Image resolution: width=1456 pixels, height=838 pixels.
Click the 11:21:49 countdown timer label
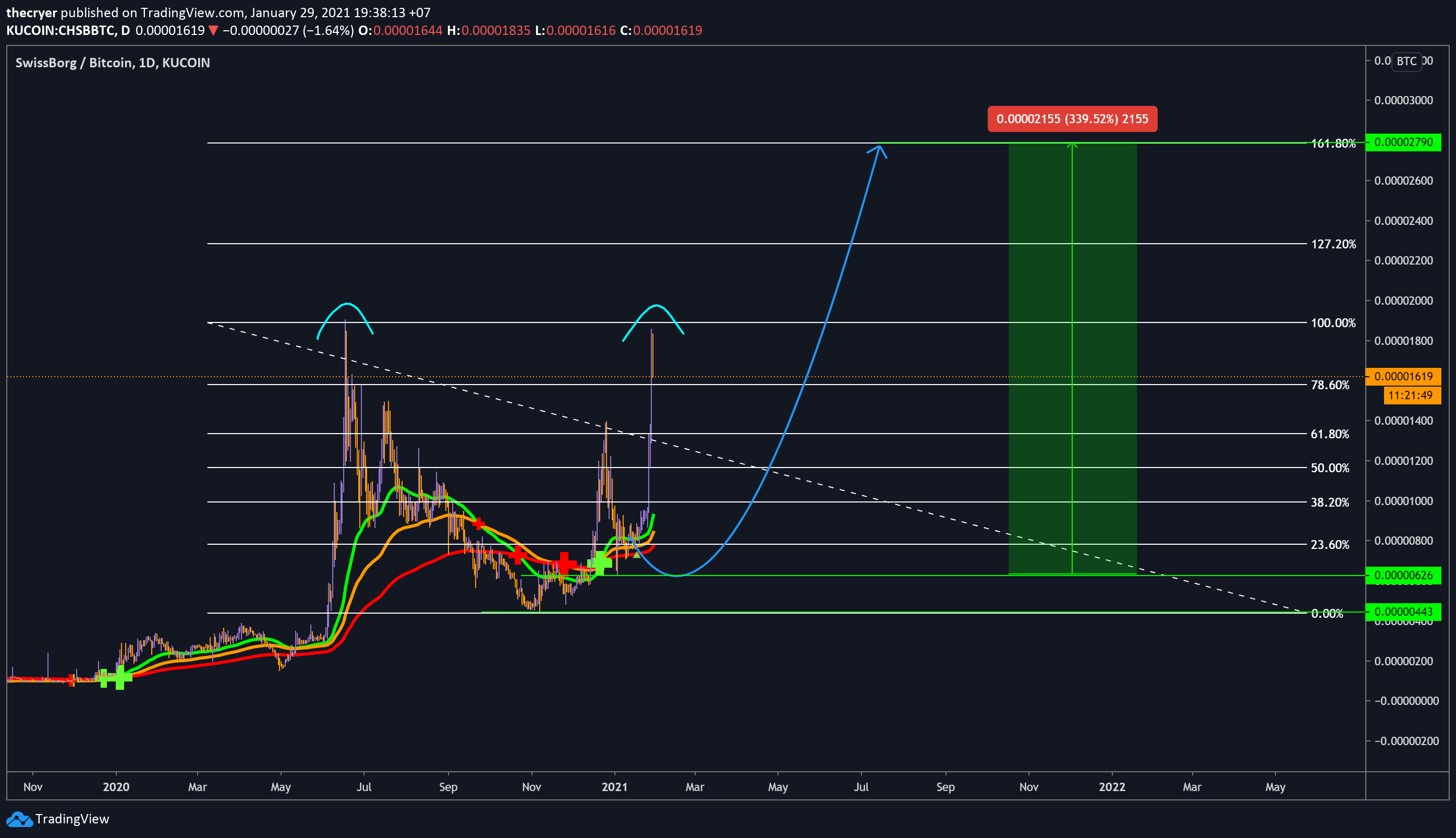click(1412, 396)
